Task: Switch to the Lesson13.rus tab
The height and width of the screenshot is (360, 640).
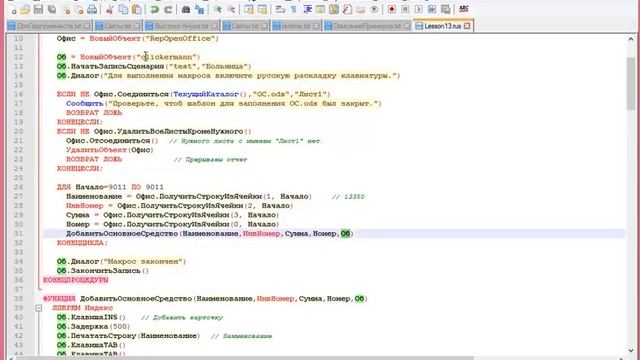Action: (442, 26)
